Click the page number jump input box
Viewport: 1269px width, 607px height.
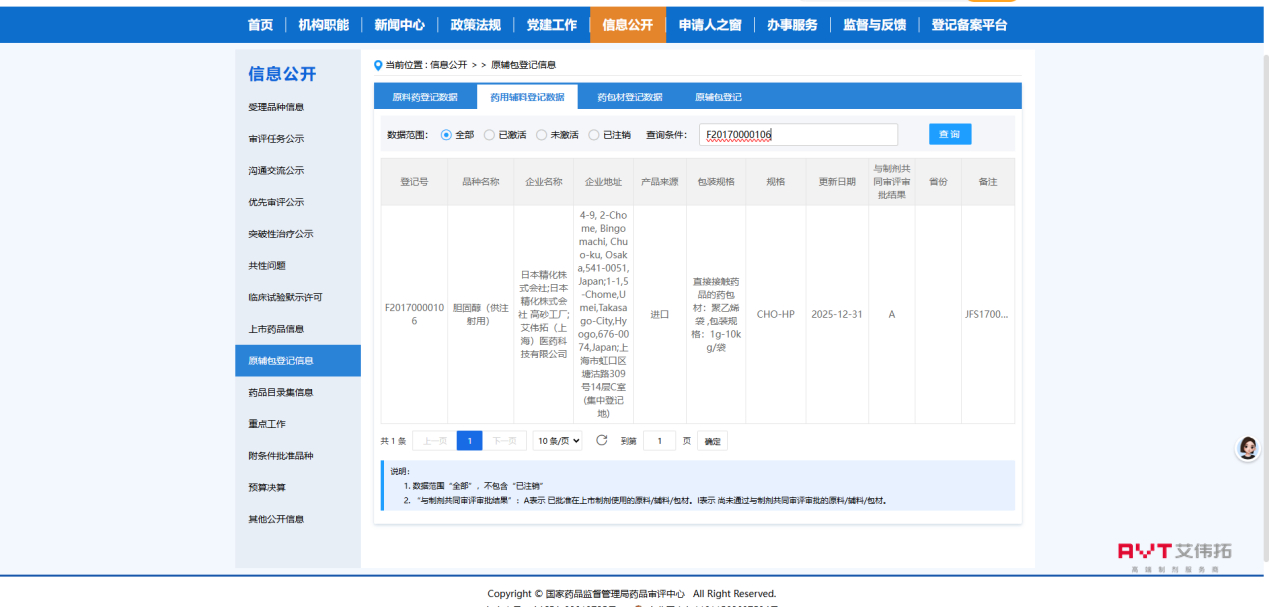point(659,441)
